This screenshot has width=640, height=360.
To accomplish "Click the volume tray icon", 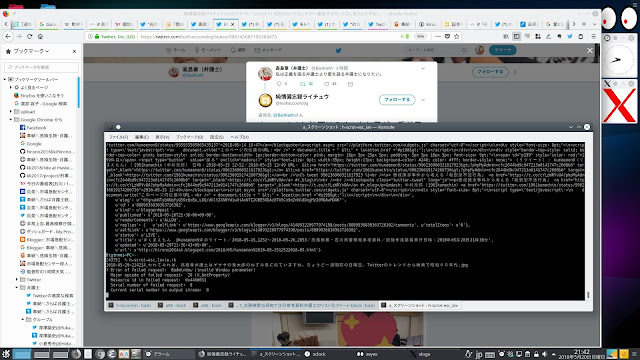I will pos(544,354).
